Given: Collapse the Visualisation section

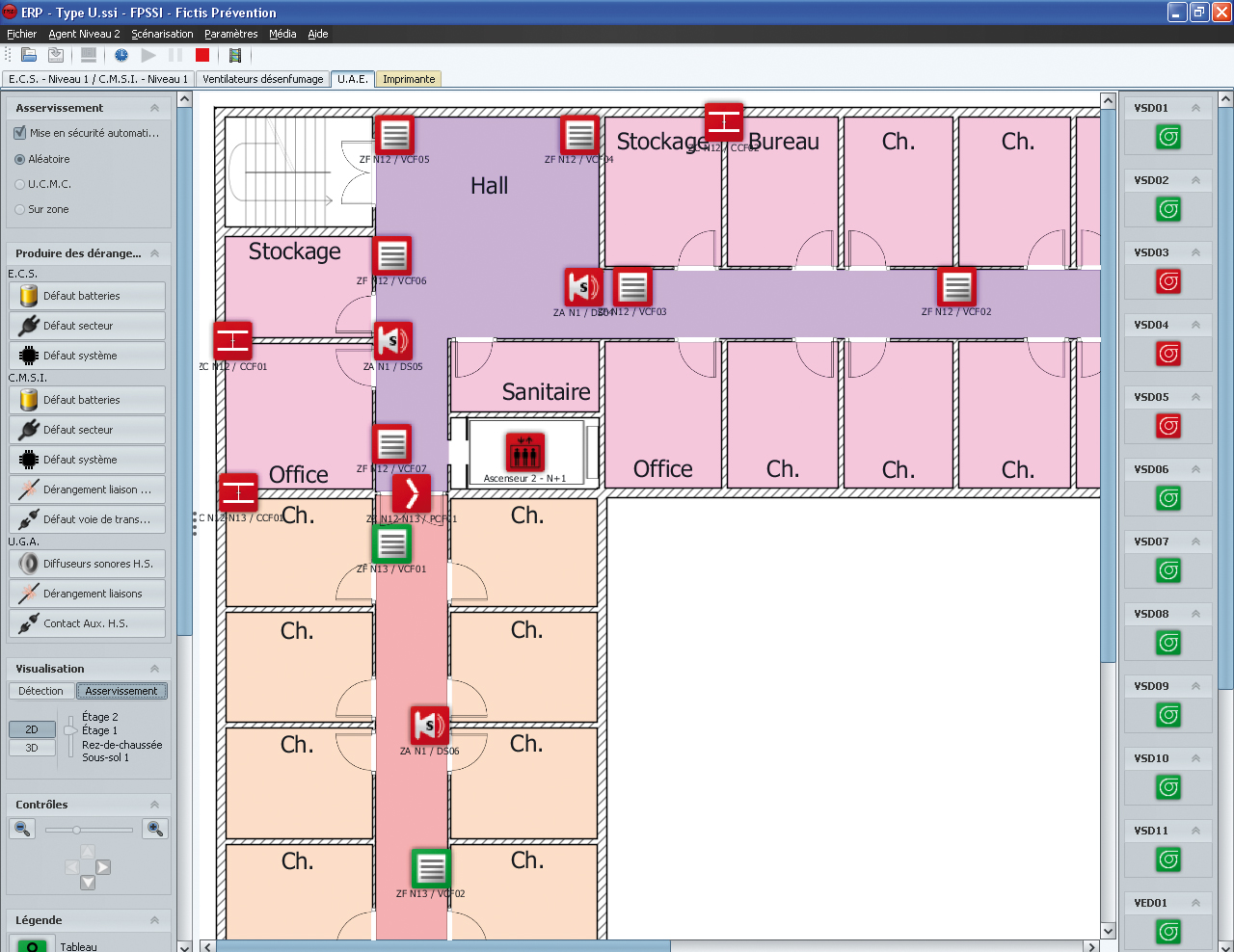Looking at the screenshot, I should (x=154, y=669).
